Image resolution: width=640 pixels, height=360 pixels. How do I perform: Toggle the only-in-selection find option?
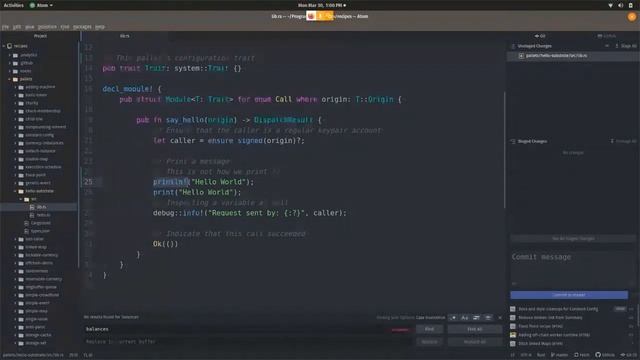pos(476,318)
